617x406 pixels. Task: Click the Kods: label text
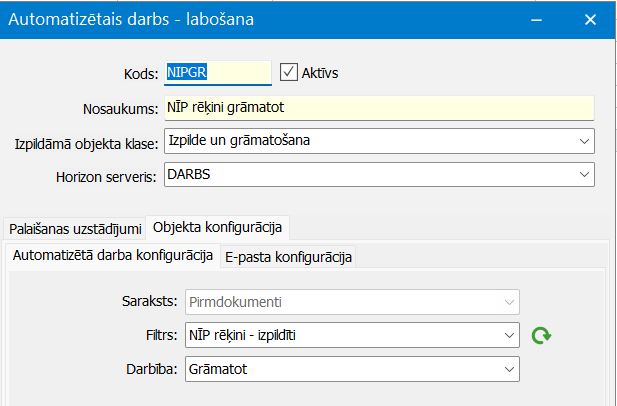(x=141, y=74)
